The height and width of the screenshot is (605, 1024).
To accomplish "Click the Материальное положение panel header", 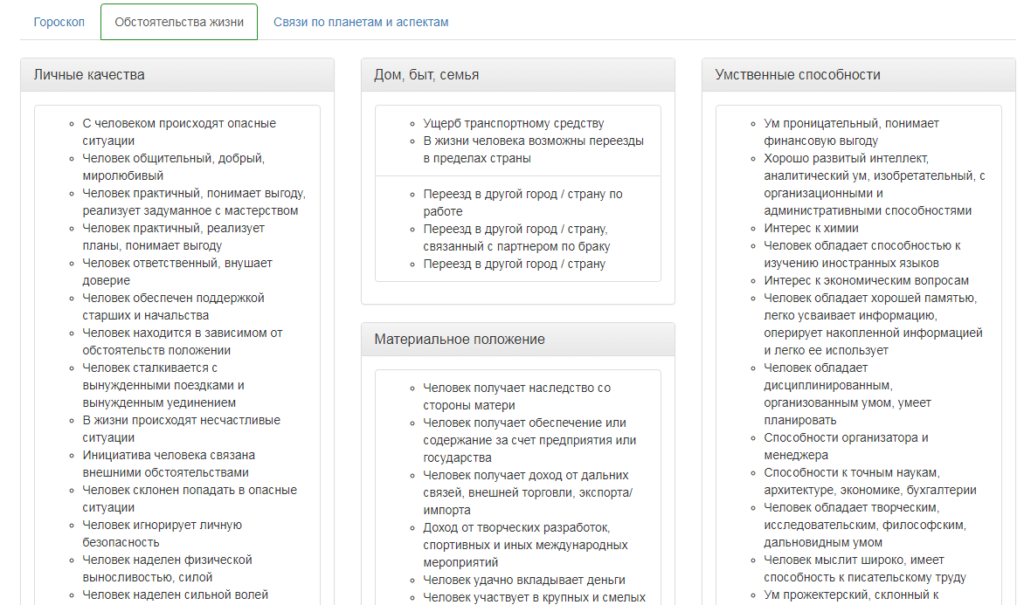I will [x=517, y=340].
